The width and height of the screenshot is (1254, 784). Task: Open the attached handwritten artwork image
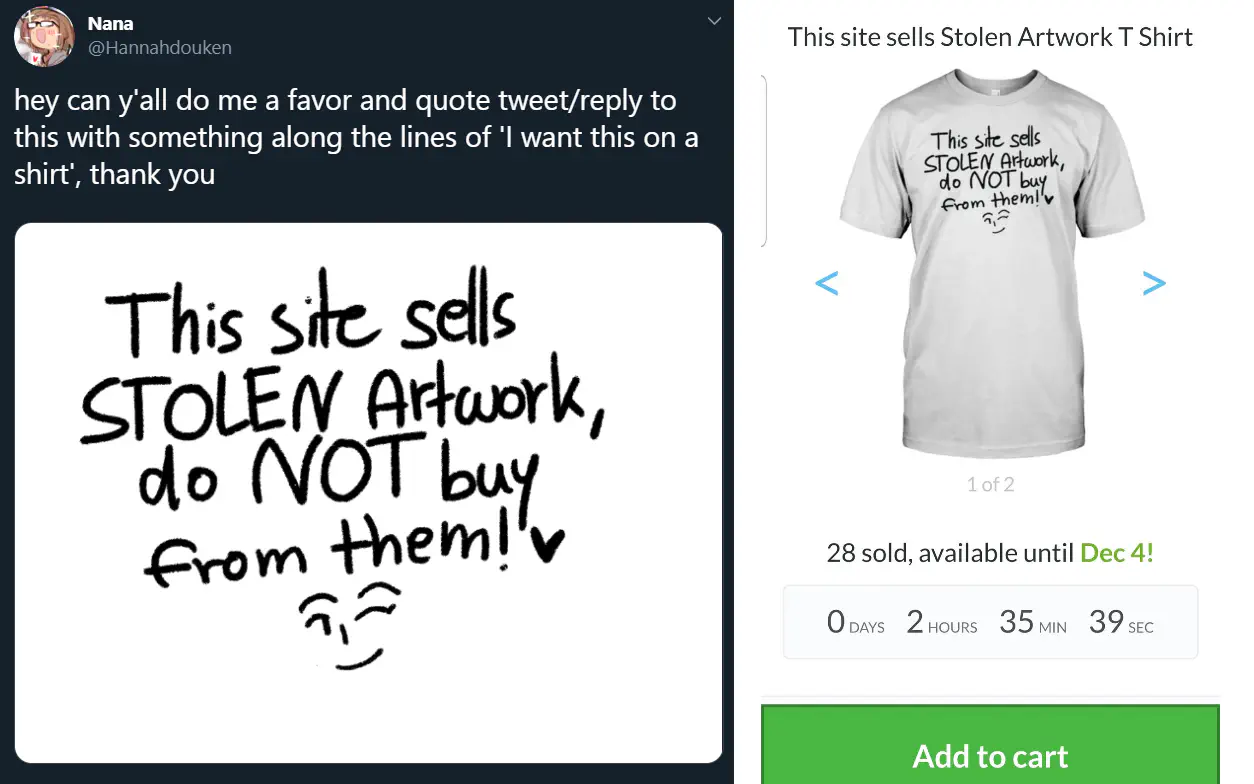(368, 492)
